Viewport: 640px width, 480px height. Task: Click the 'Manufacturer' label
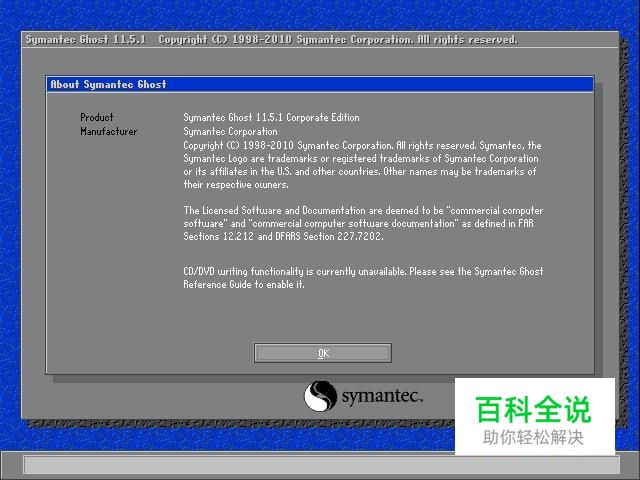coord(109,131)
